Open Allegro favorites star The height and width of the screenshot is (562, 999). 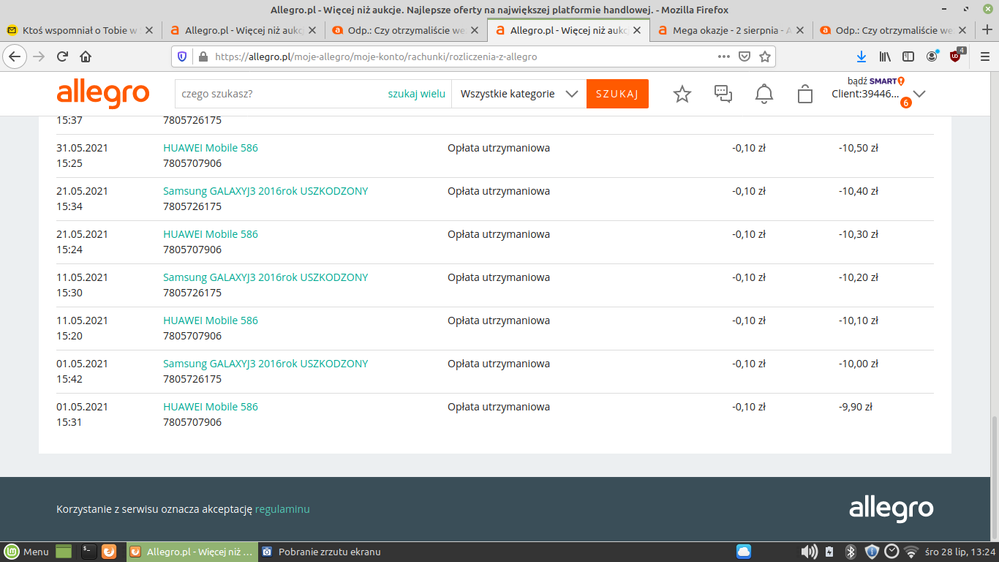coord(682,94)
